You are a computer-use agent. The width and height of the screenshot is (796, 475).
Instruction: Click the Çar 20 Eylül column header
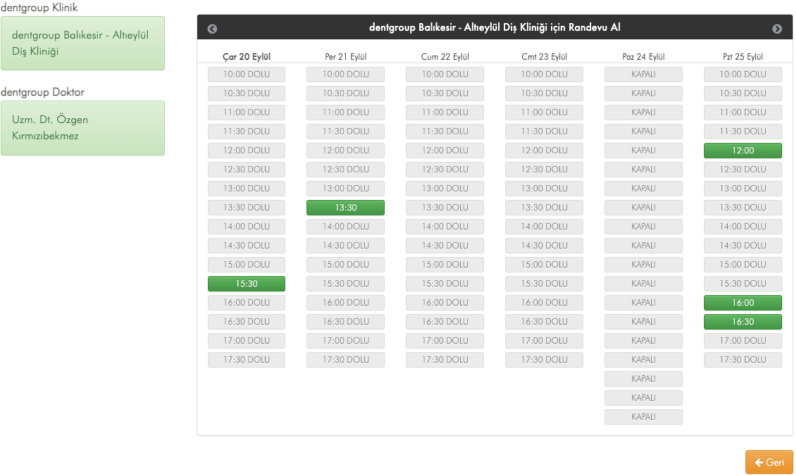coord(246,57)
